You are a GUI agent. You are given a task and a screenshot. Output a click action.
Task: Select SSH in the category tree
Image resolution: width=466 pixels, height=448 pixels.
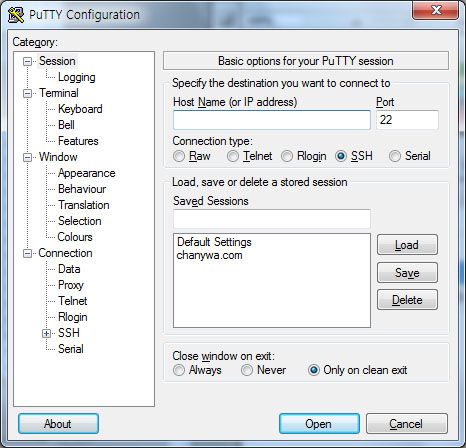pos(69,333)
